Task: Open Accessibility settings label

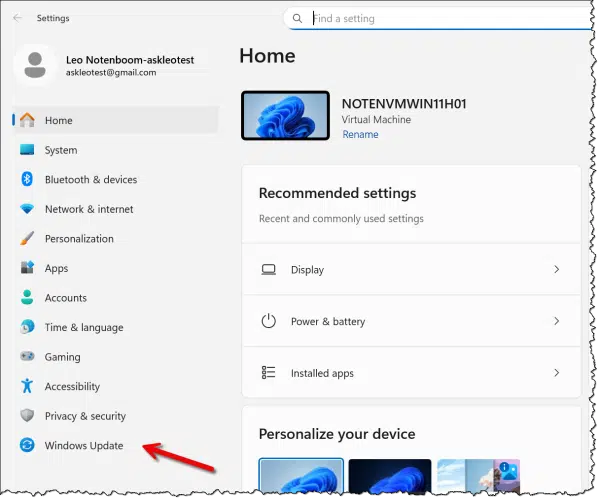Action: tap(72, 387)
